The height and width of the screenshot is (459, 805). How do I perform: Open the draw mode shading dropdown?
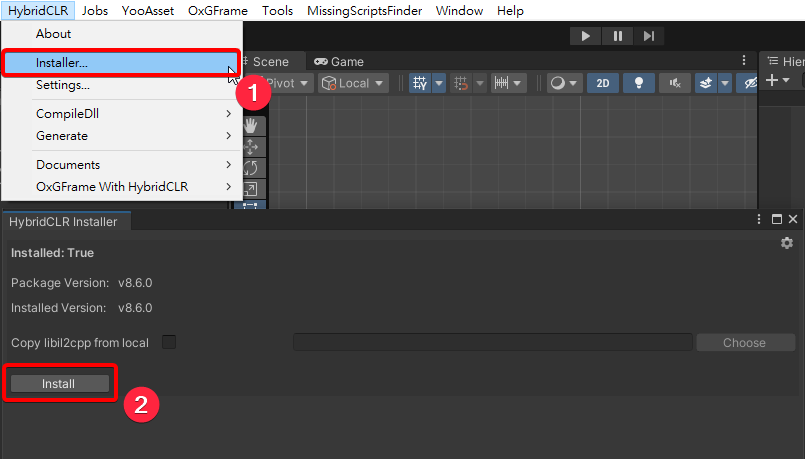coord(564,83)
